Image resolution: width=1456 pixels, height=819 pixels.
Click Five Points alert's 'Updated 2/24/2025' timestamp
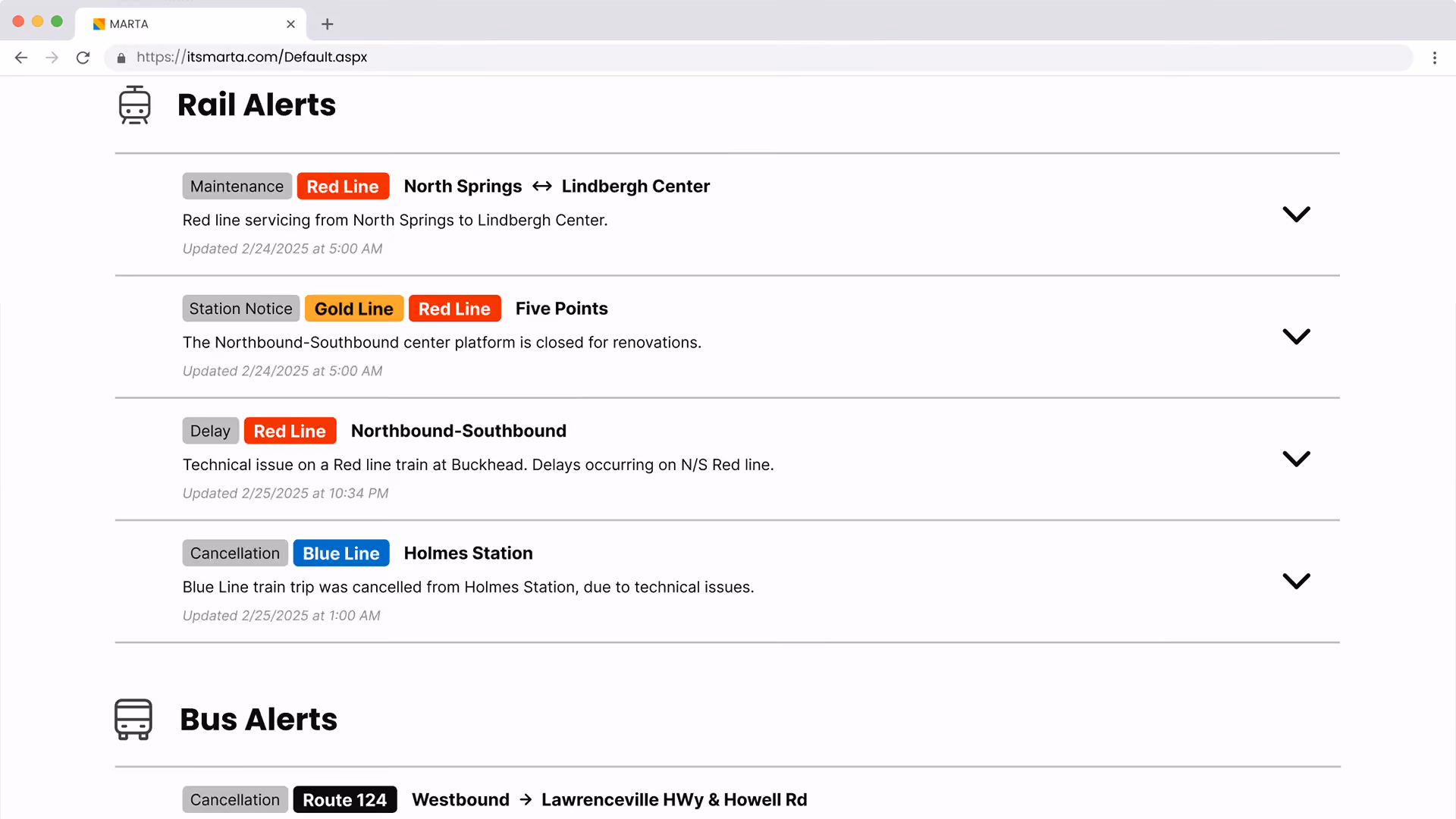coord(282,371)
